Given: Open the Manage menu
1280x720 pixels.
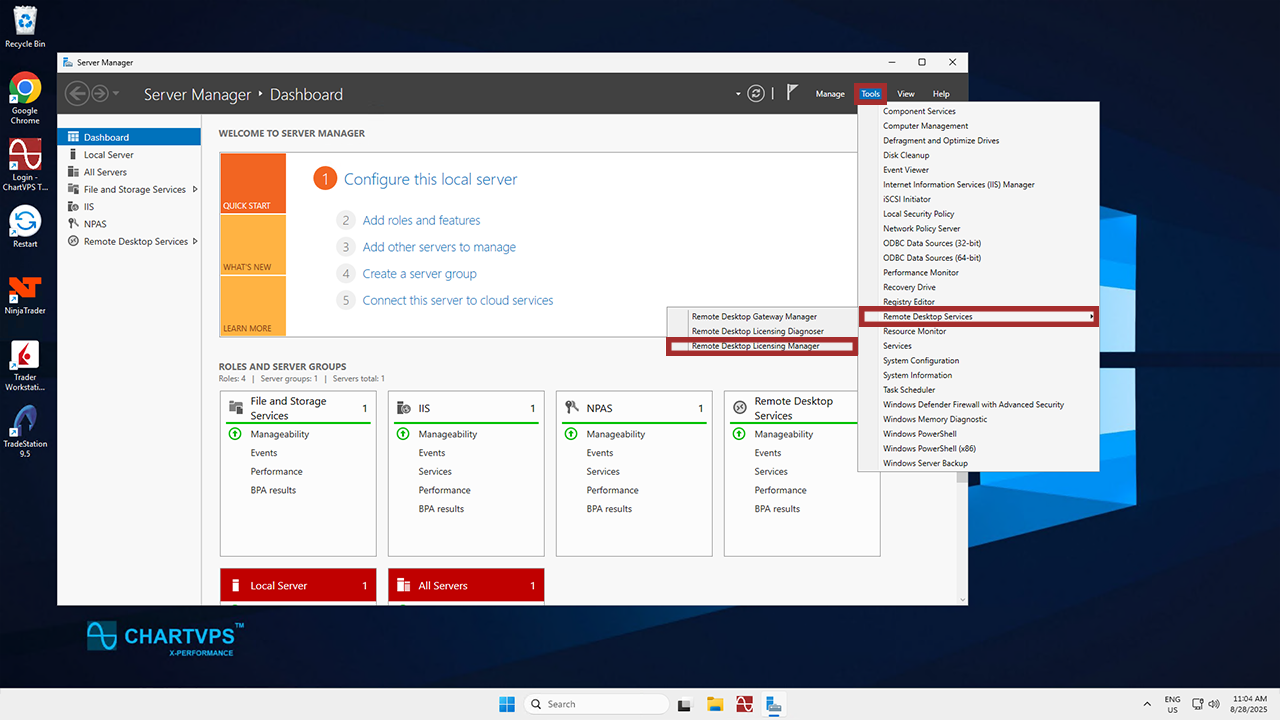Looking at the screenshot, I should click(830, 94).
